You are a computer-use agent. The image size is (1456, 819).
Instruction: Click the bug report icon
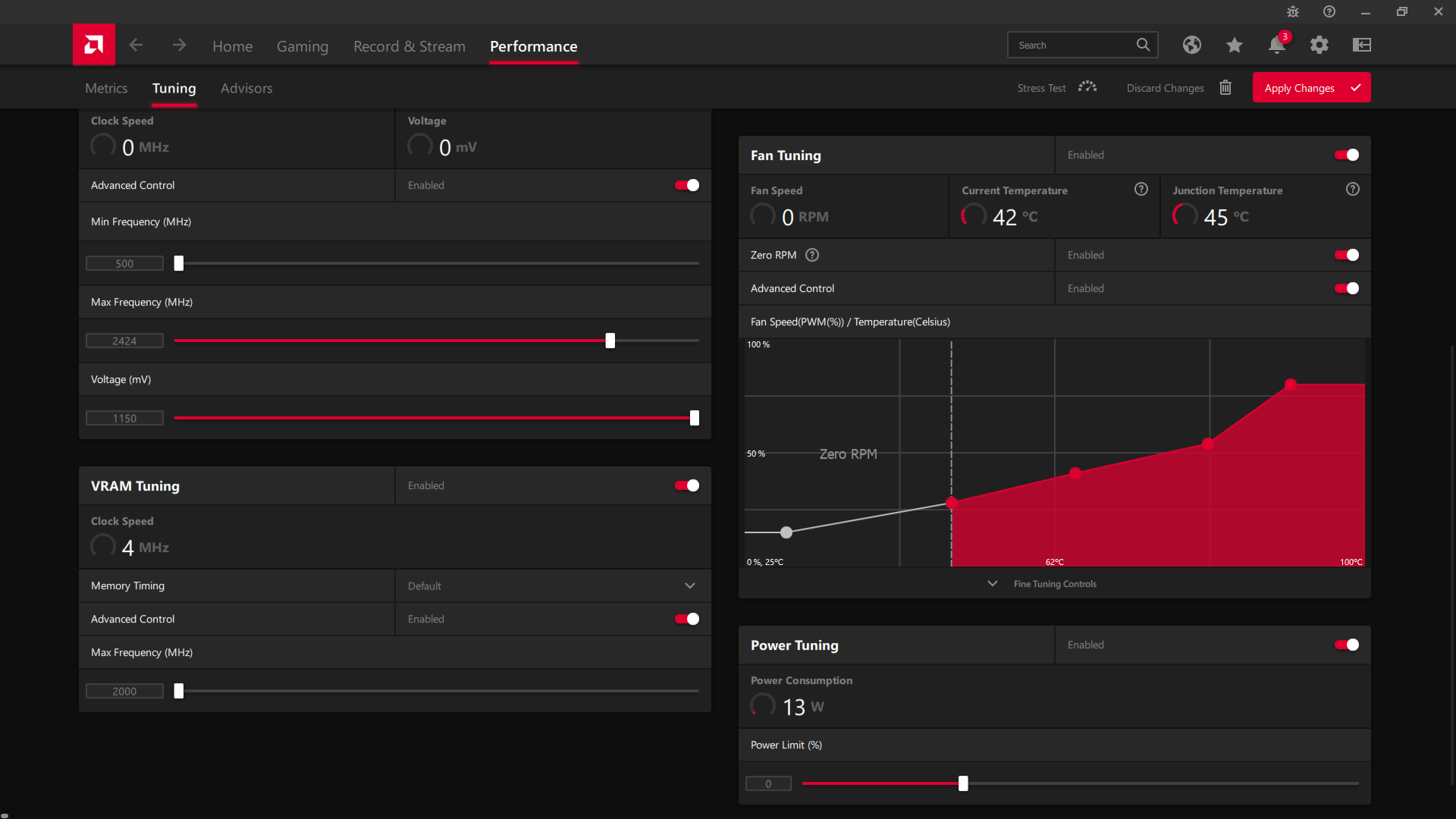[1293, 11]
